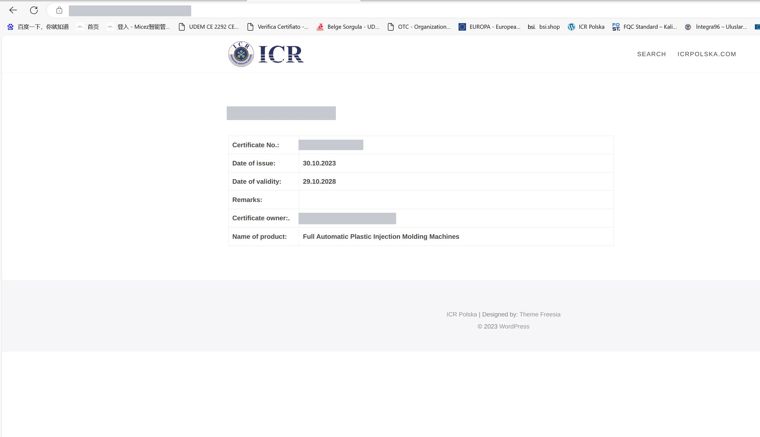The width and height of the screenshot is (760, 437).
Task: Open the Verifica Certifiato bookmark
Action: tap(277, 27)
